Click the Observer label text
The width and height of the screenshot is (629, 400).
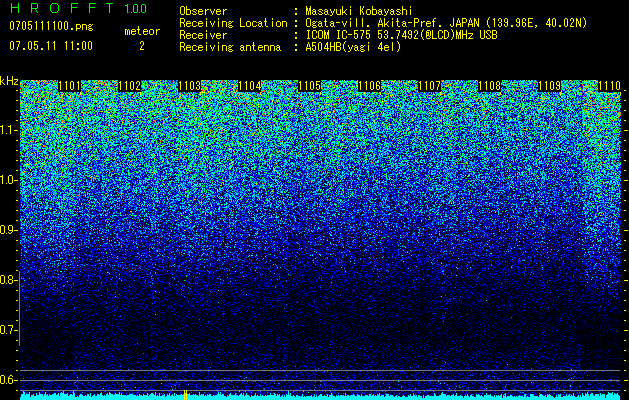[x=203, y=12]
